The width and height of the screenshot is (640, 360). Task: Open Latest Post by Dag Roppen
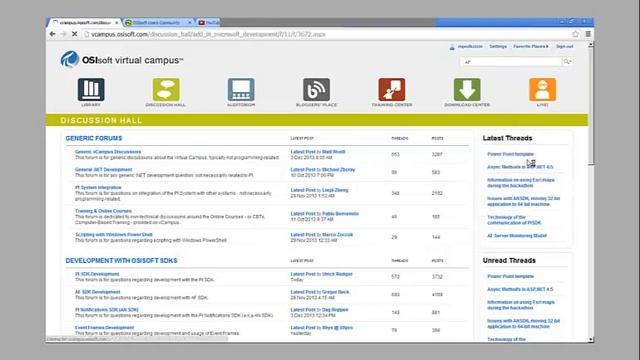pyautogui.click(x=319, y=310)
